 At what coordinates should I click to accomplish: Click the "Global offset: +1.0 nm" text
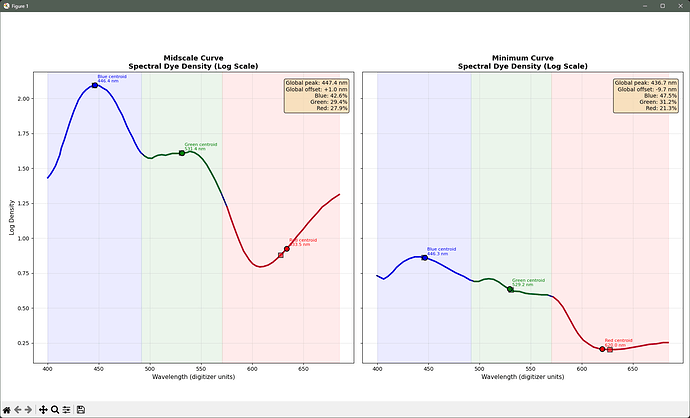(x=316, y=89)
